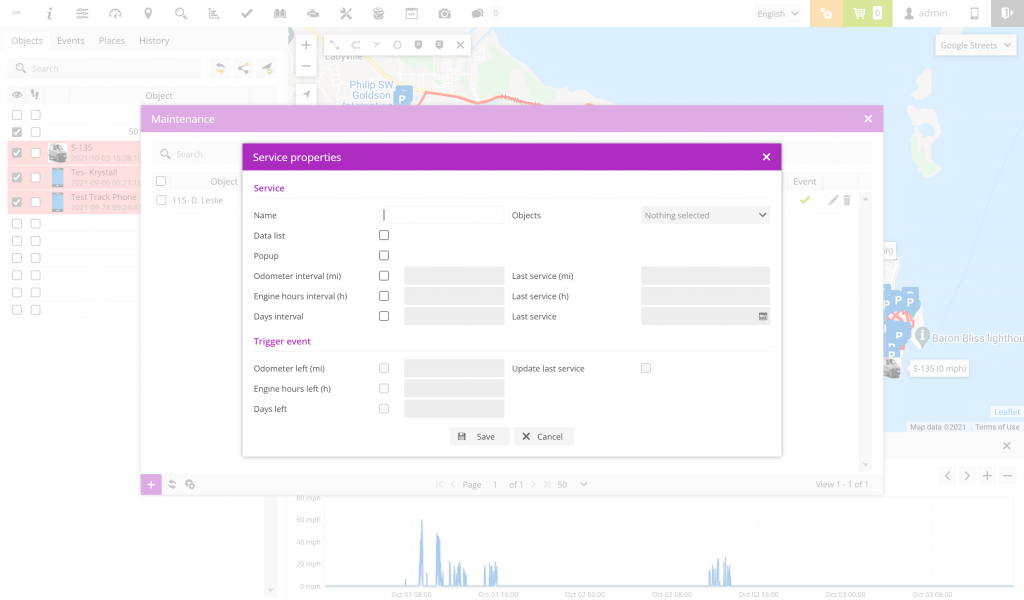Zoom out on the map

point(306,66)
